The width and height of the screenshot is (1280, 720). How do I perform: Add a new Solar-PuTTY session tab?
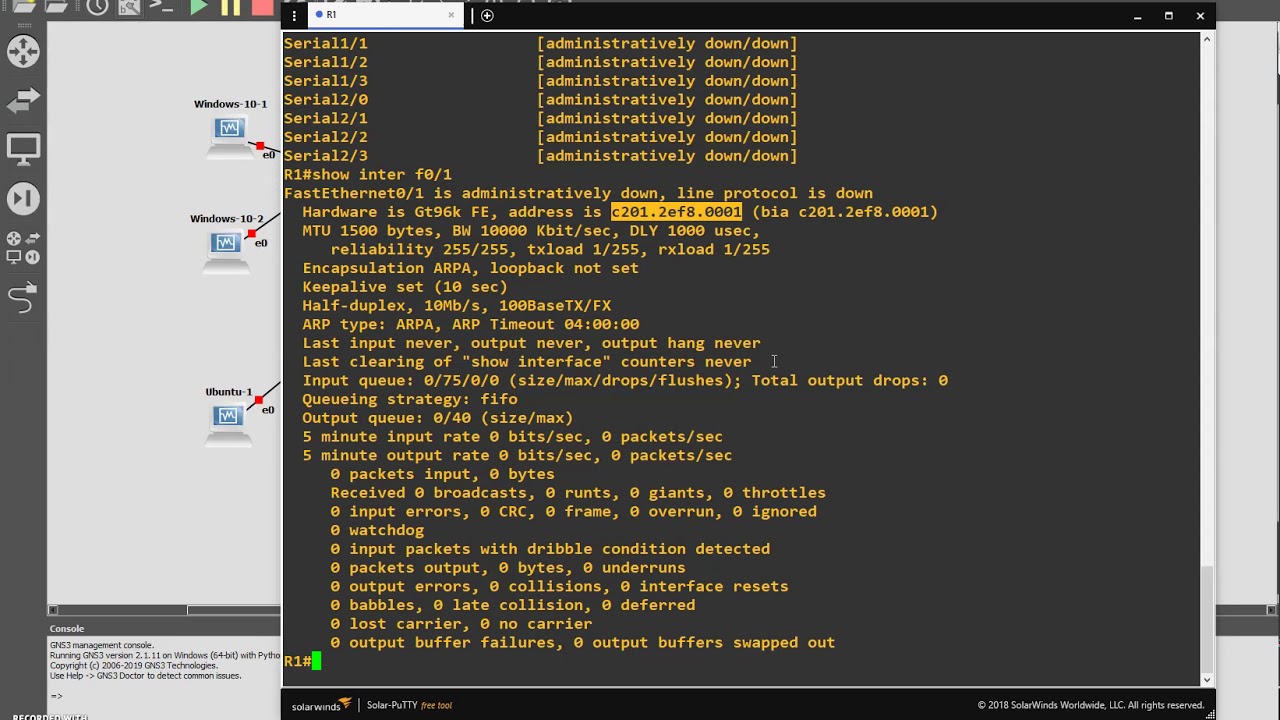tap(487, 15)
